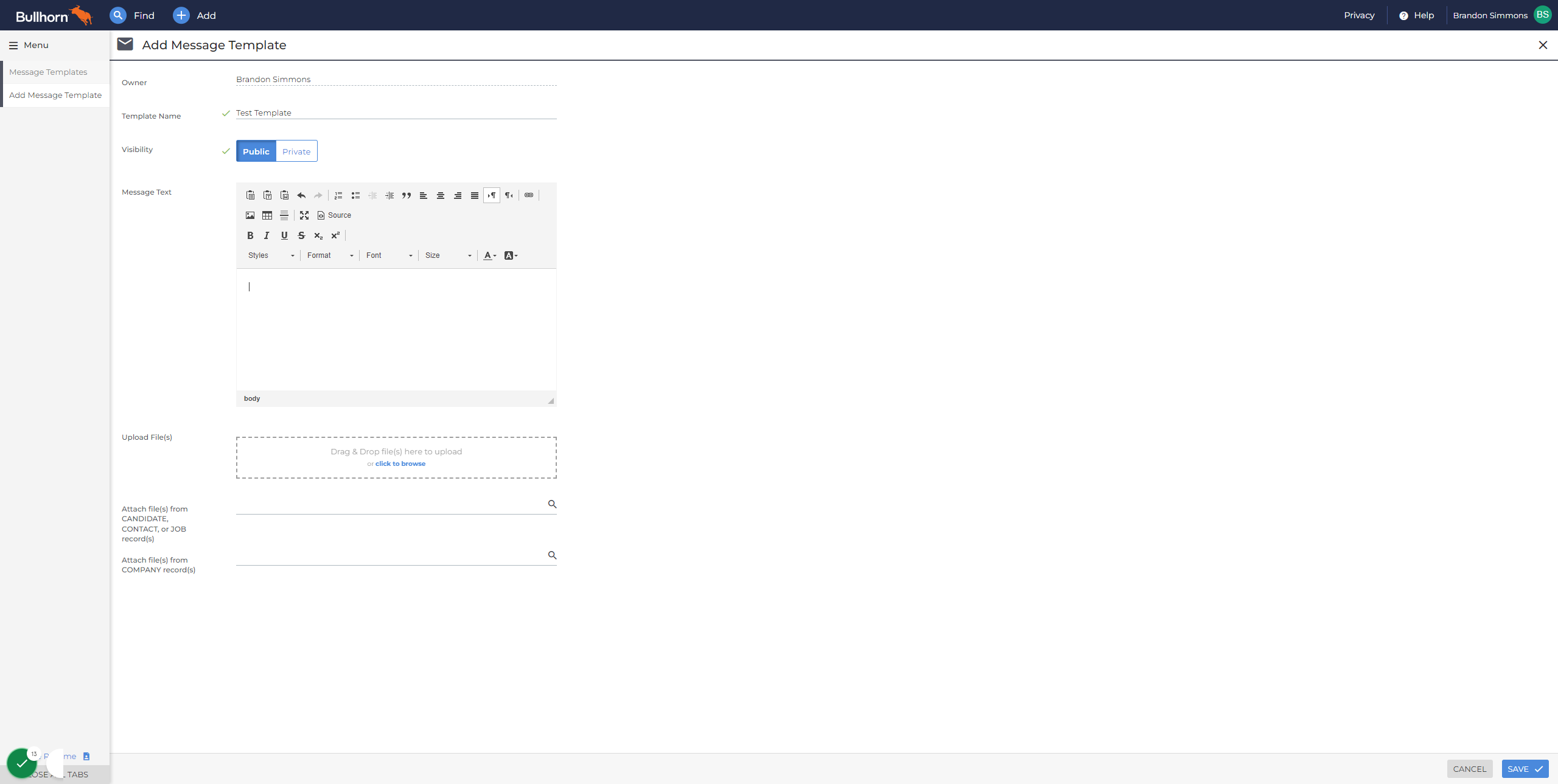Increase indent in message text
The image size is (1558, 784).
[389, 195]
